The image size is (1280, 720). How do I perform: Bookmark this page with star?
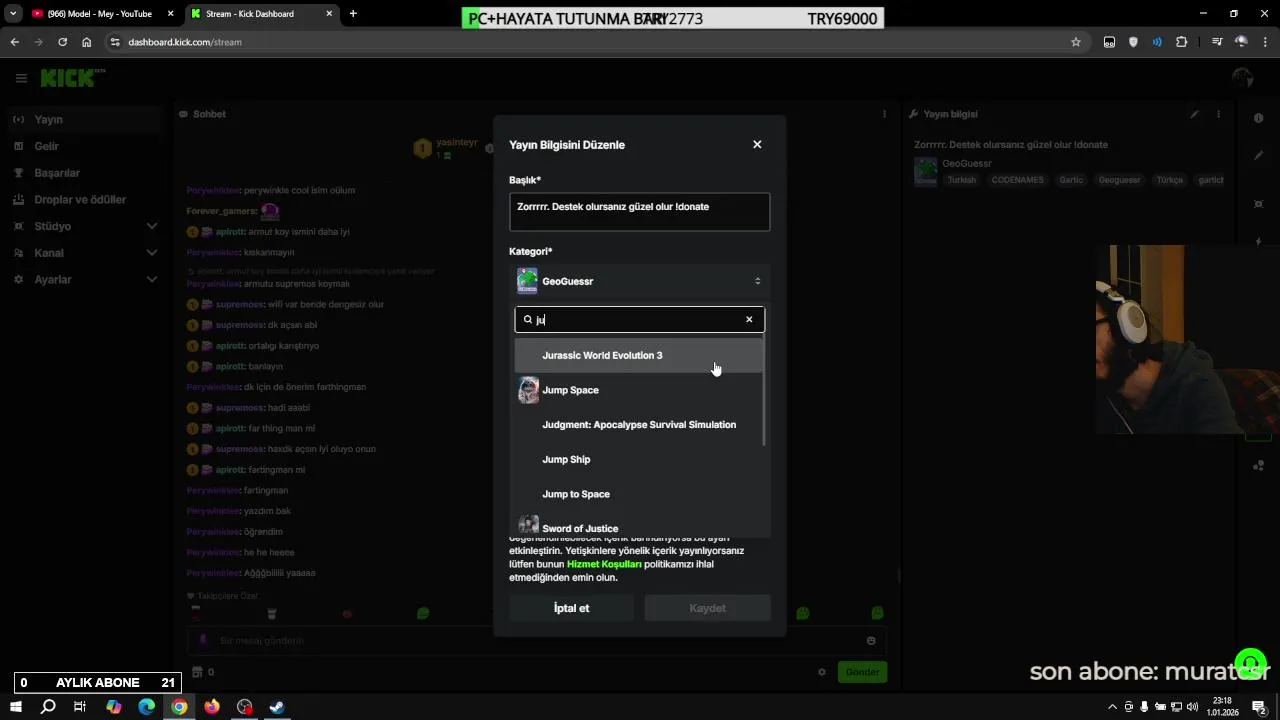(1076, 42)
